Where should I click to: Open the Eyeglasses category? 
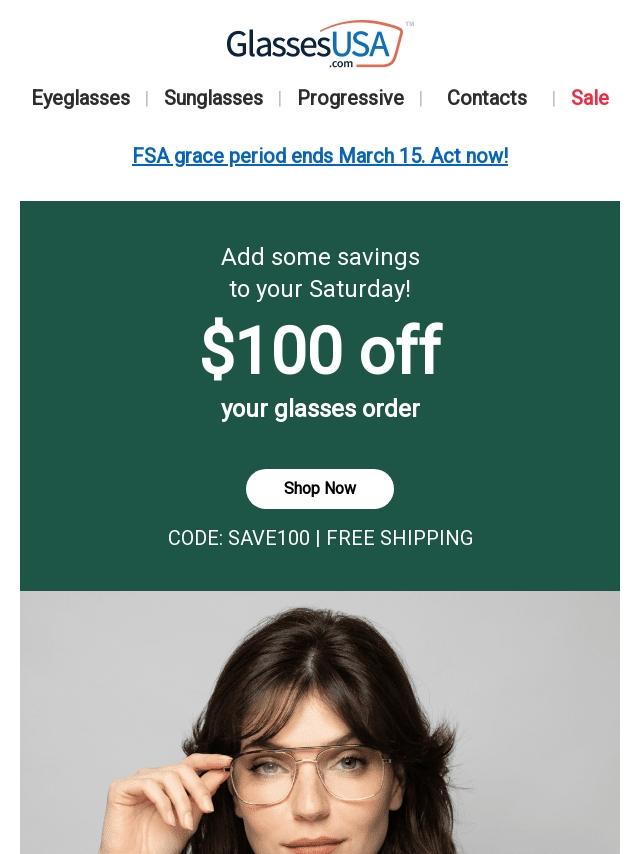81,98
